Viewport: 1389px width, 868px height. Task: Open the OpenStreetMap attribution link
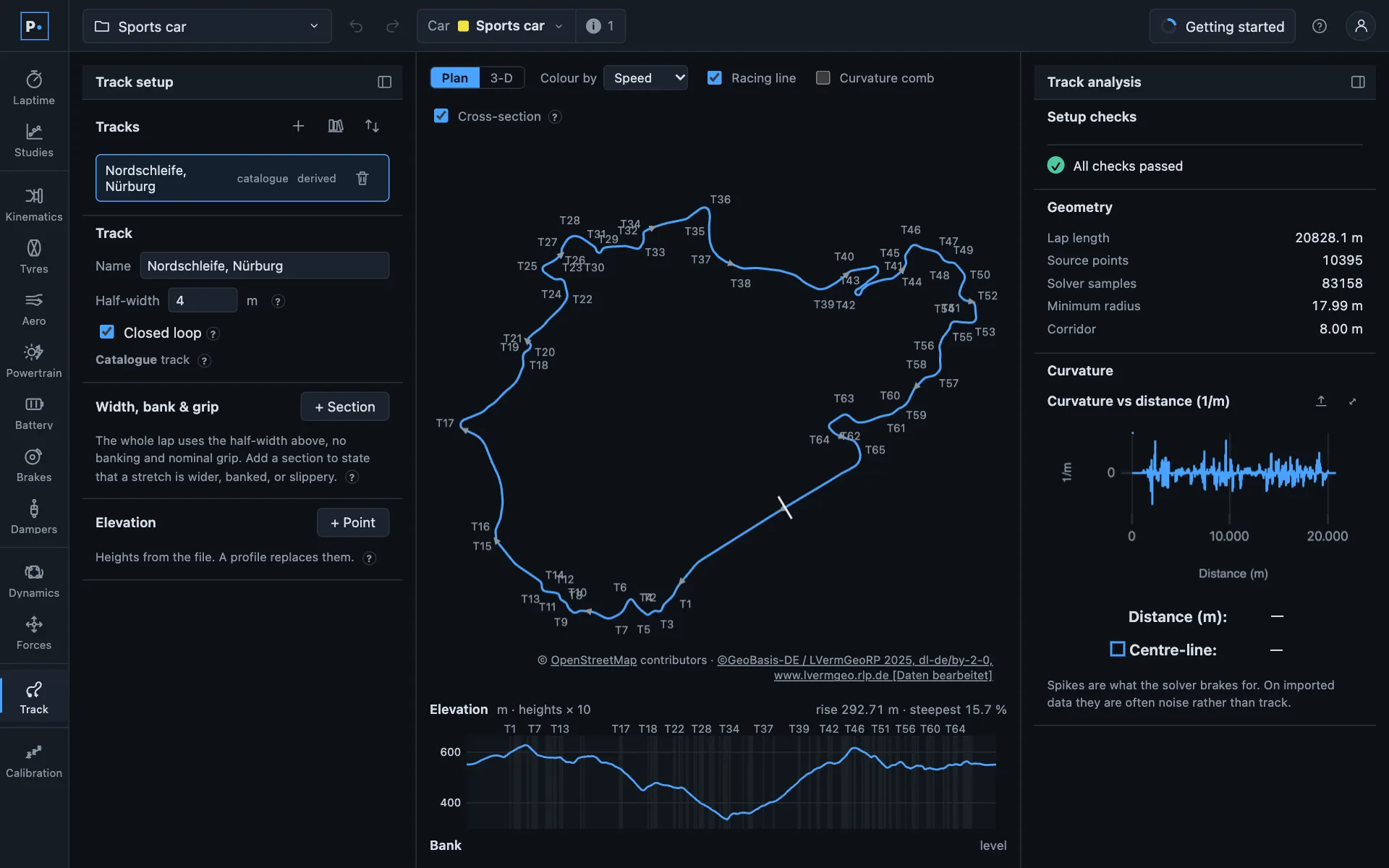click(593, 660)
